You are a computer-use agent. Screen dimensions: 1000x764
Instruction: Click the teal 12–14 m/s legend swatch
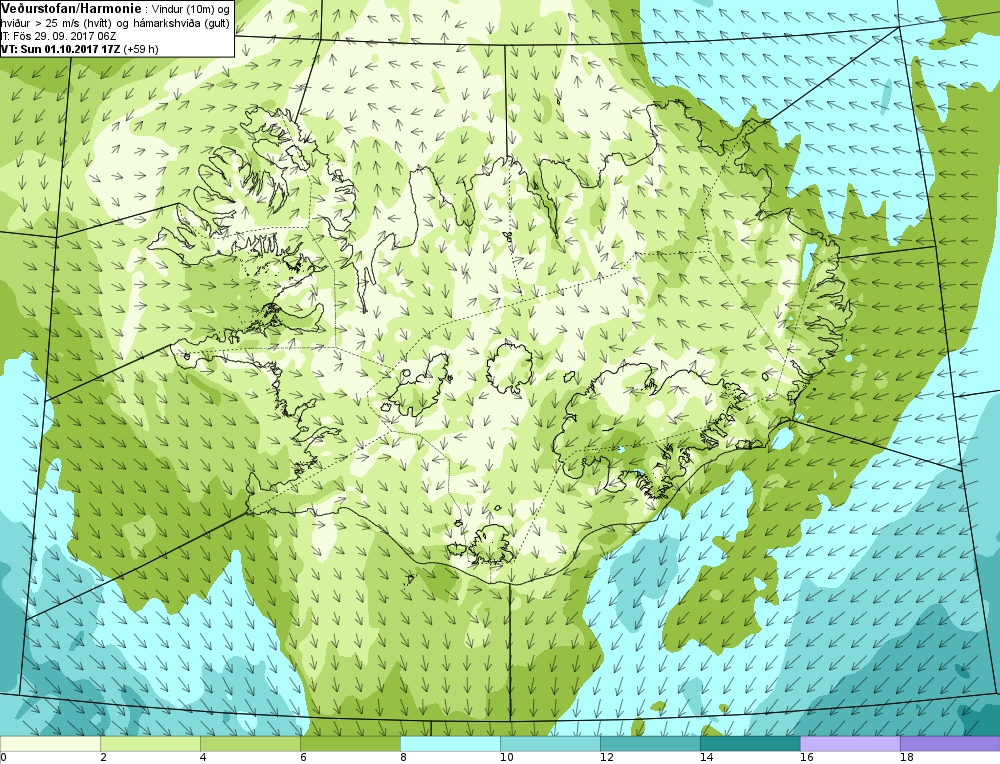click(x=650, y=744)
